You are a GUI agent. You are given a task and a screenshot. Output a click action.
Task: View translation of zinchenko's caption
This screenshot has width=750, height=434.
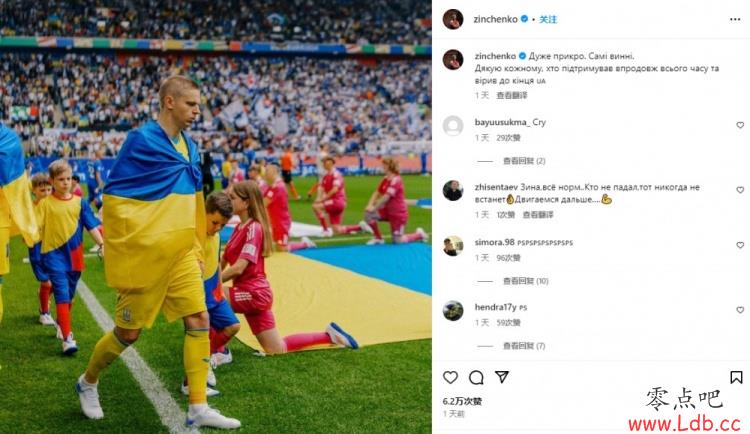point(512,95)
